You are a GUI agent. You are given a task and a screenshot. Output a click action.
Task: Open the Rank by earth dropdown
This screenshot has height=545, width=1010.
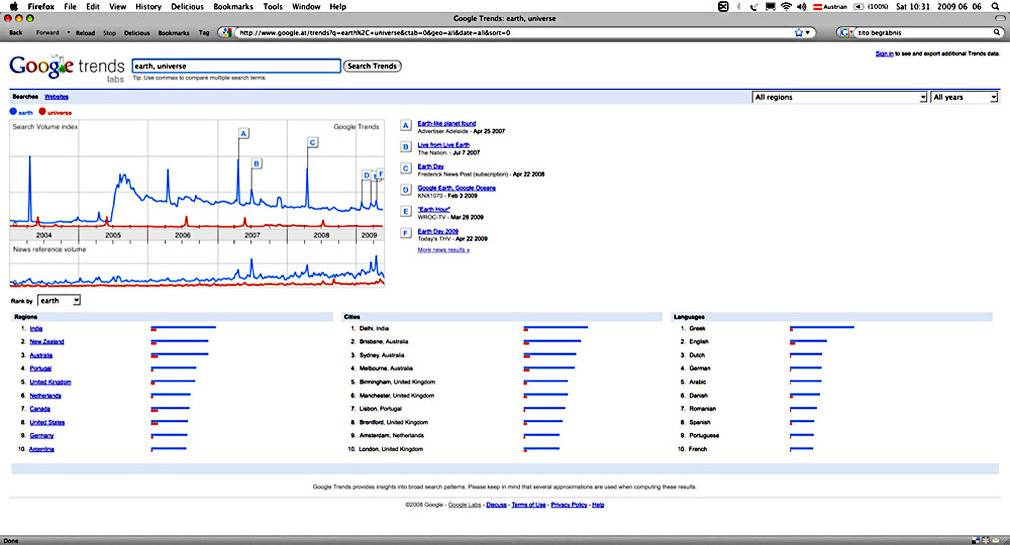coord(59,301)
